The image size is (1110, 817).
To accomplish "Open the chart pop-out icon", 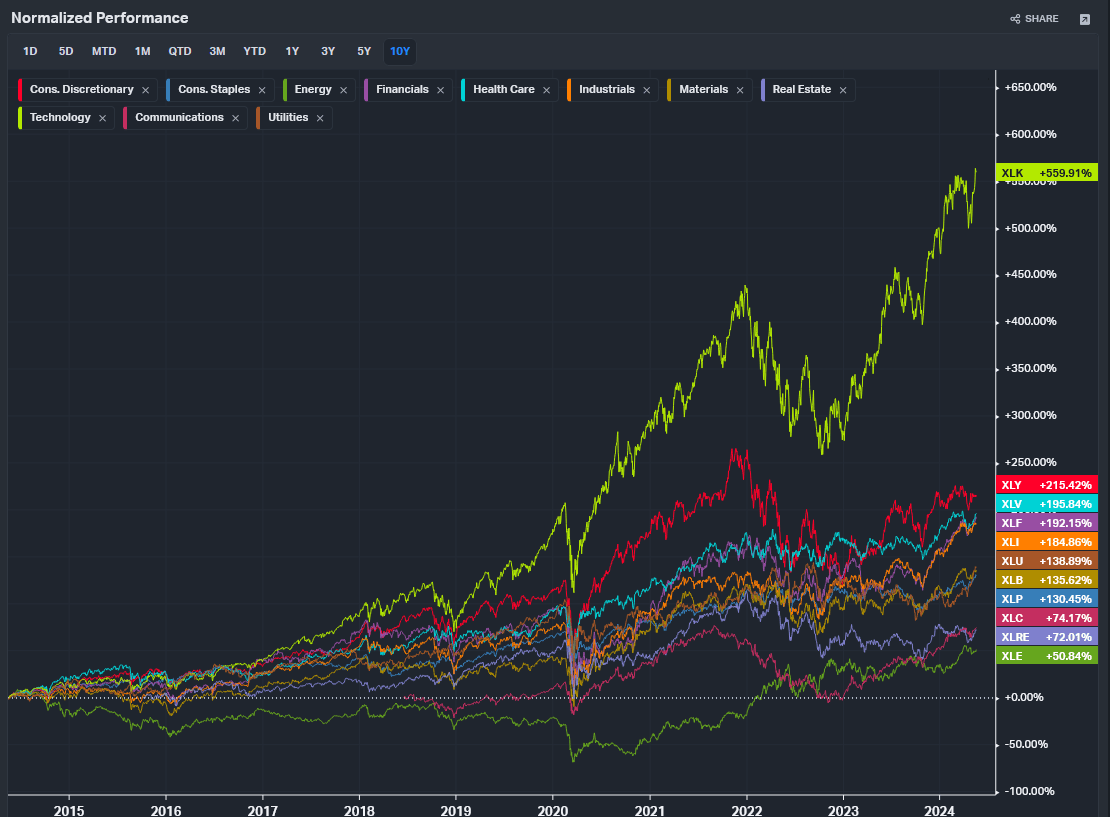I will (x=1084, y=18).
